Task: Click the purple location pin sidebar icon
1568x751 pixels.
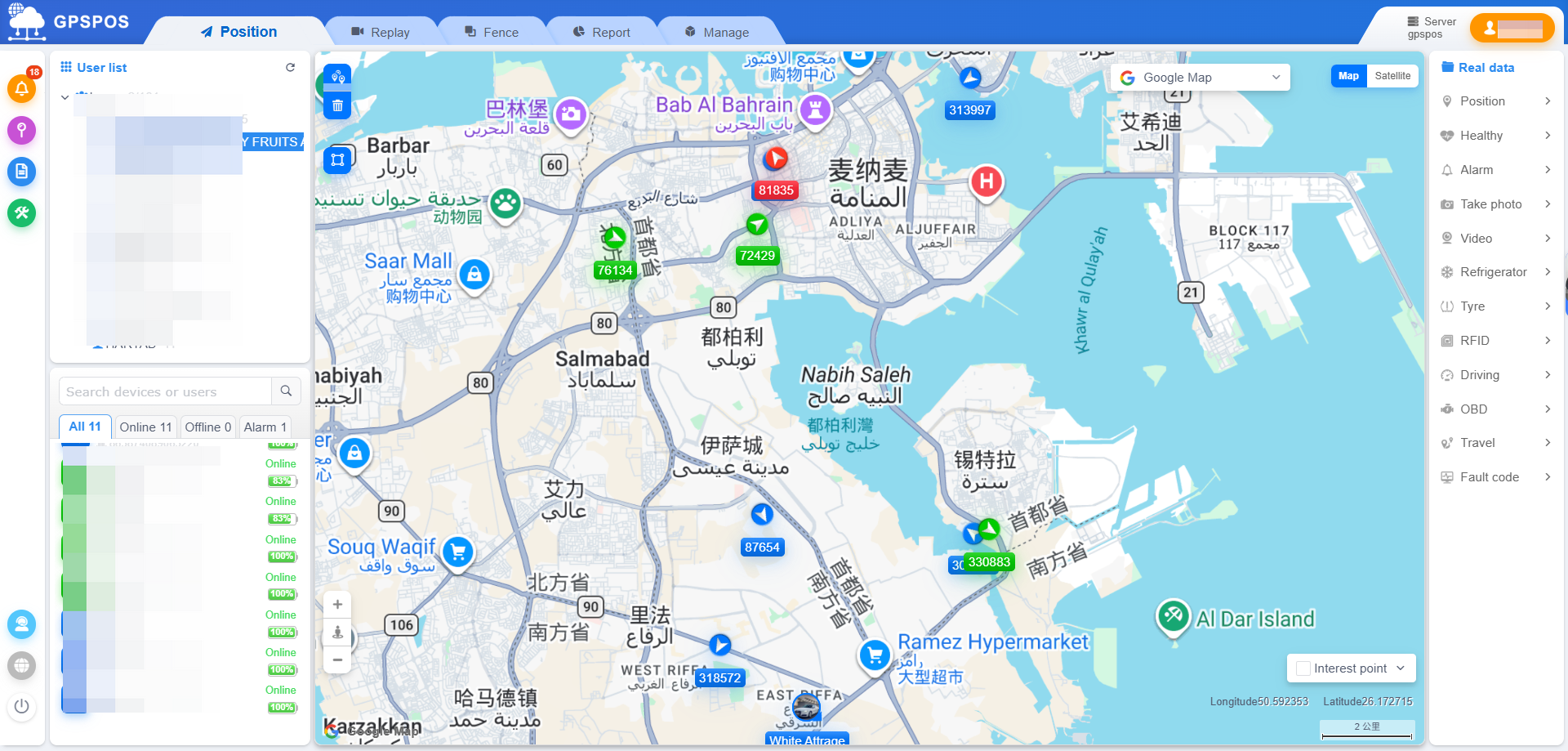Action: [22, 130]
